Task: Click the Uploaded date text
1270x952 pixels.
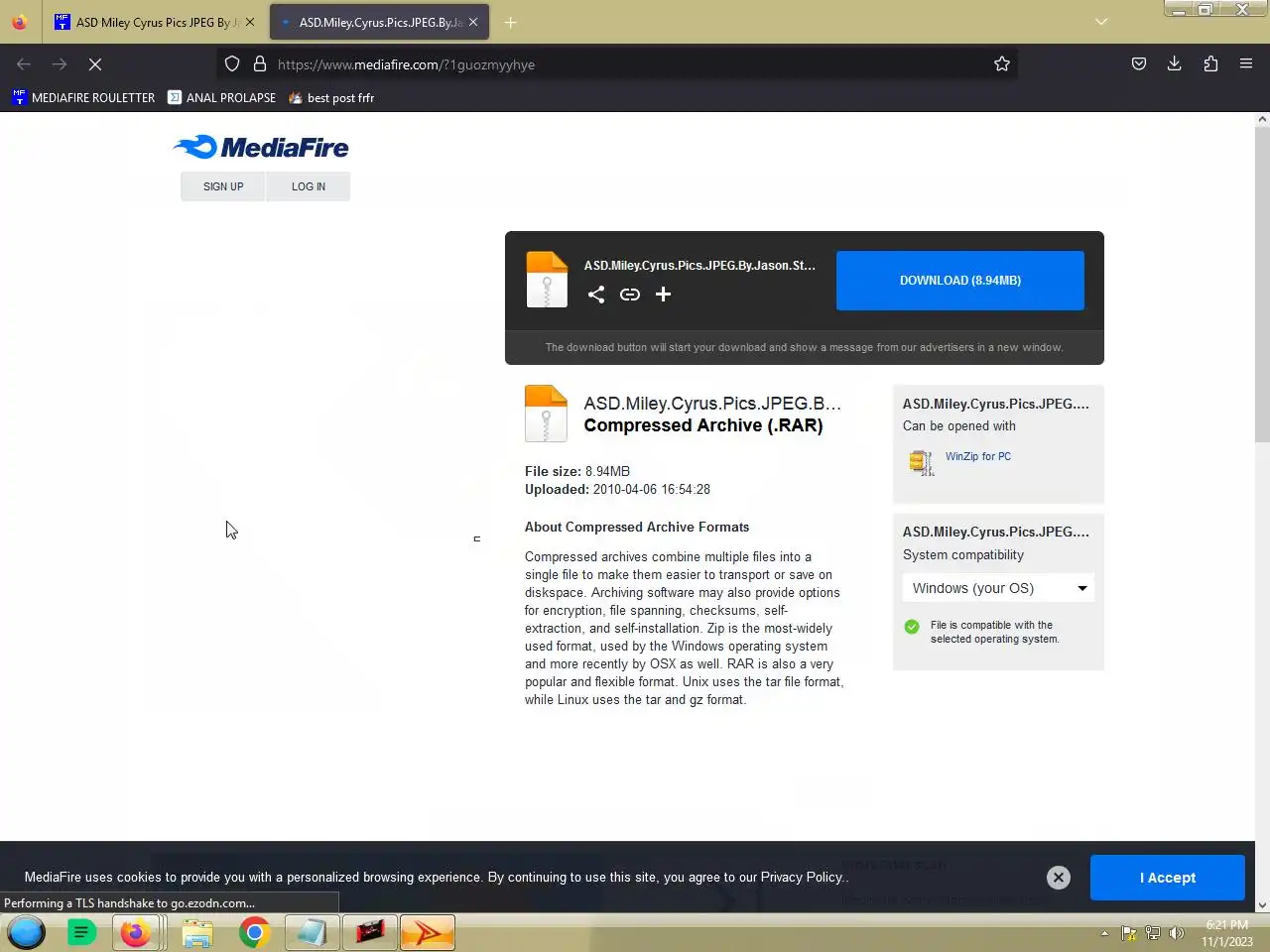Action: [617, 489]
